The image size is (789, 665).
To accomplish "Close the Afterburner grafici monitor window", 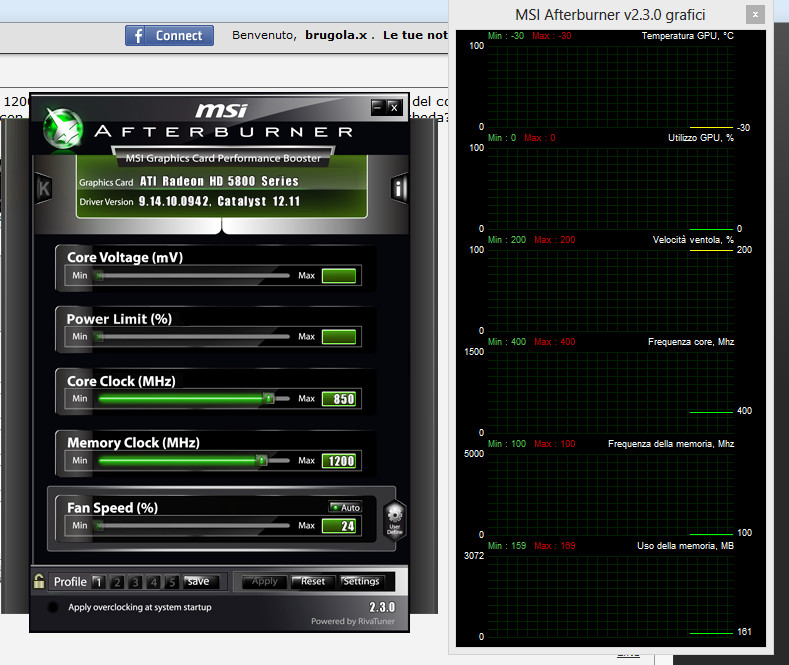I will click(755, 15).
